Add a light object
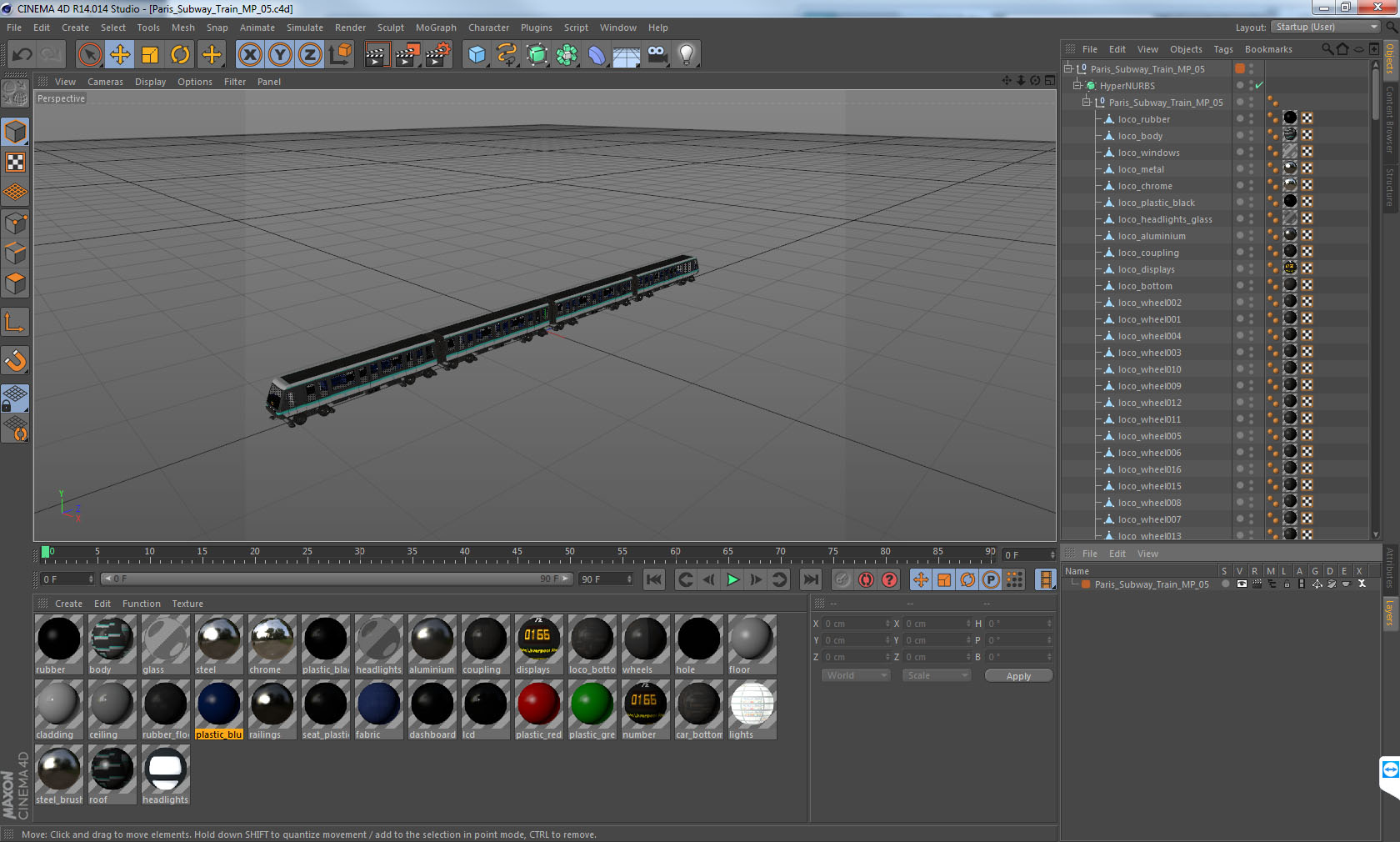 tap(687, 55)
